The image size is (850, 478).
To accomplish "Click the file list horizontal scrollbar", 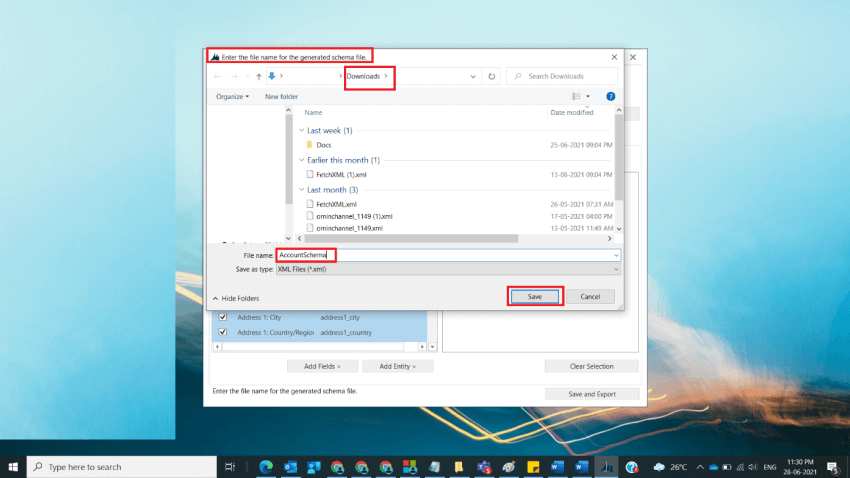I will pos(411,238).
